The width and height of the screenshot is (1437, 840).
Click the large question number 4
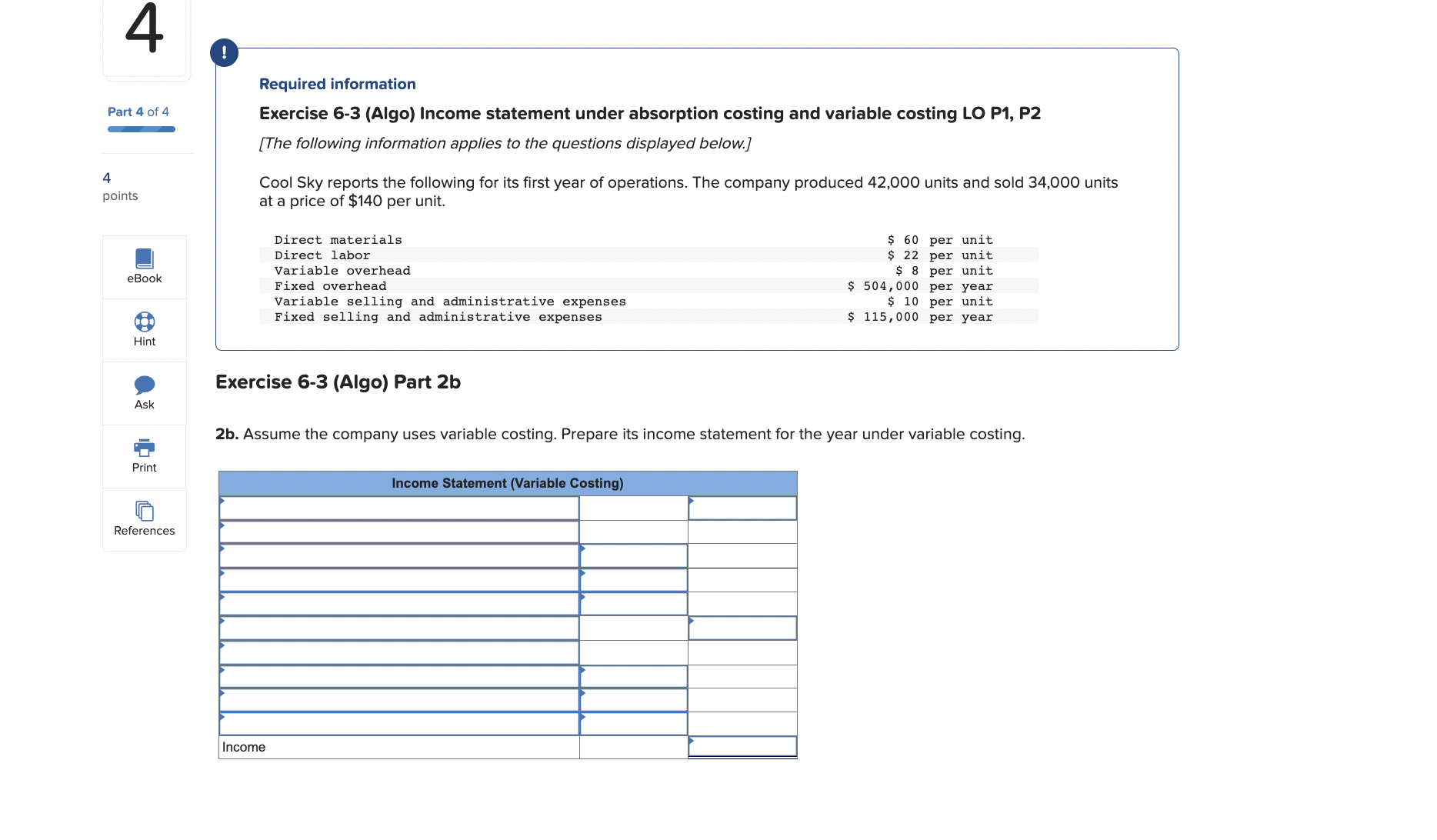[x=144, y=28]
